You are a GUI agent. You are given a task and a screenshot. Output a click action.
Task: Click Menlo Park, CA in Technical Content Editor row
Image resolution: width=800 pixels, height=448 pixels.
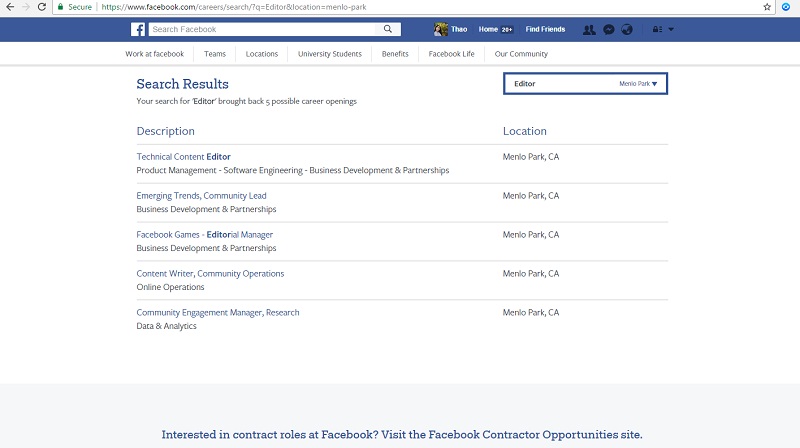coord(531,157)
